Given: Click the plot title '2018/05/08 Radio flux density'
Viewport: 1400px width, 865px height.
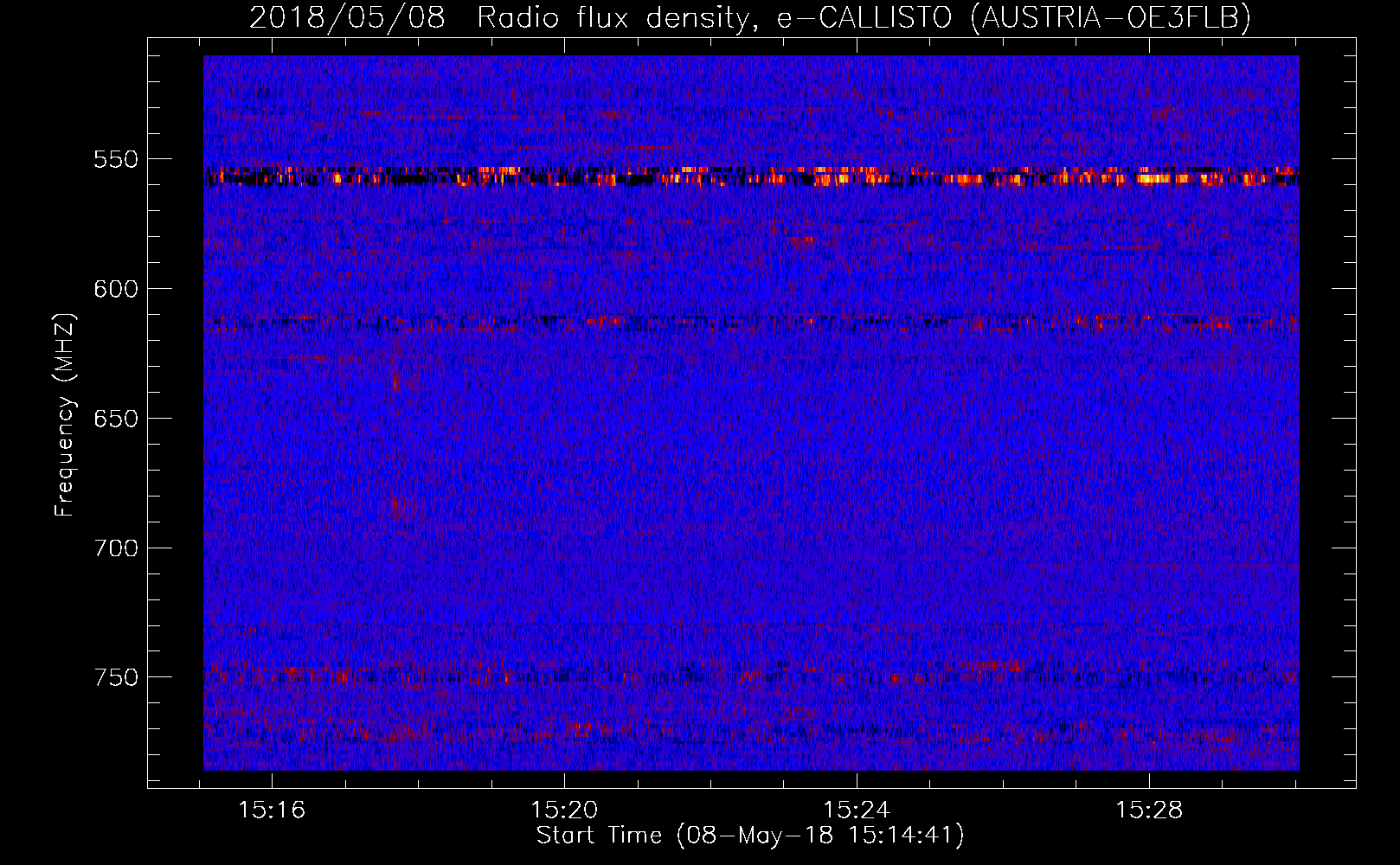Looking at the screenshot, I should point(499,17).
